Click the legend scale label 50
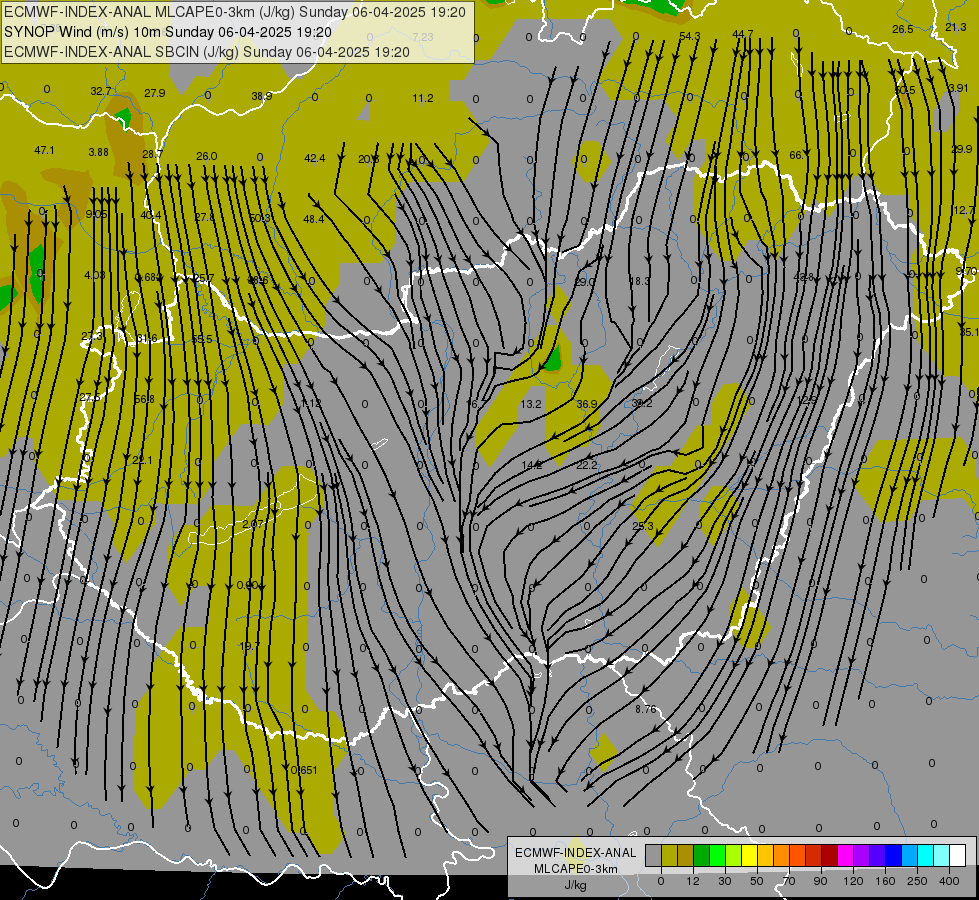The width and height of the screenshot is (979, 900). coord(756,881)
